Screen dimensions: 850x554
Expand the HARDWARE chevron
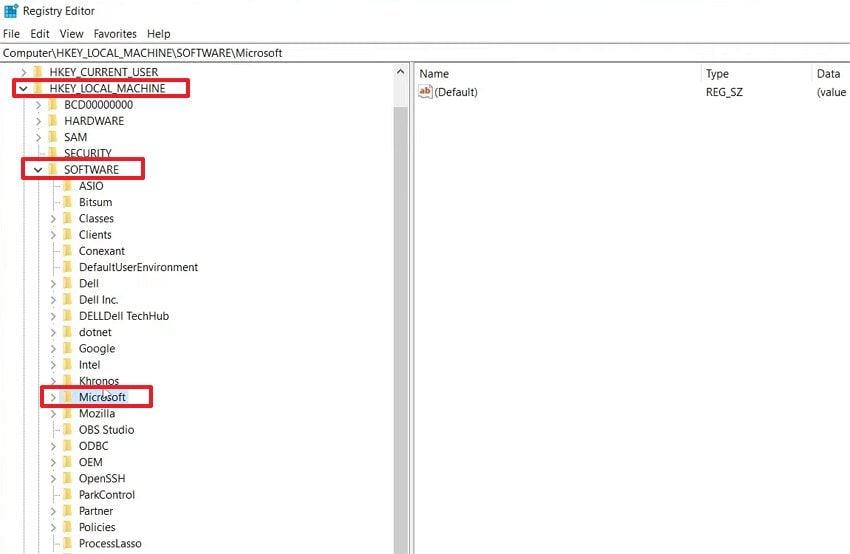[38, 121]
